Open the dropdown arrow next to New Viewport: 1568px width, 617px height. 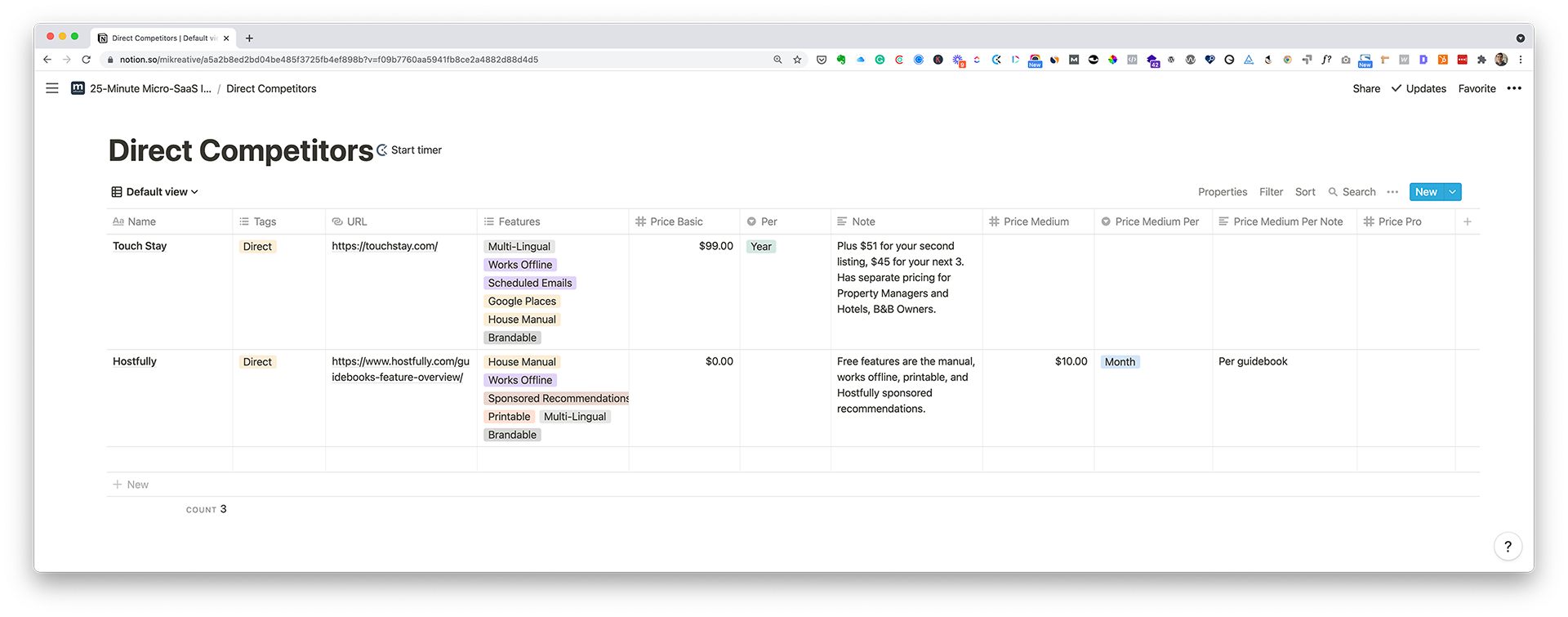[x=1452, y=192]
